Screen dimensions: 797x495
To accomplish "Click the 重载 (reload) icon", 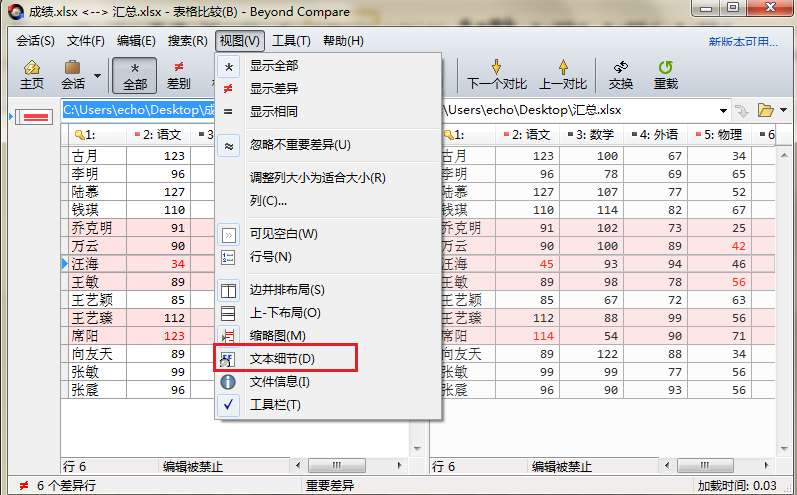I will pyautogui.click(x=665, y=75).
